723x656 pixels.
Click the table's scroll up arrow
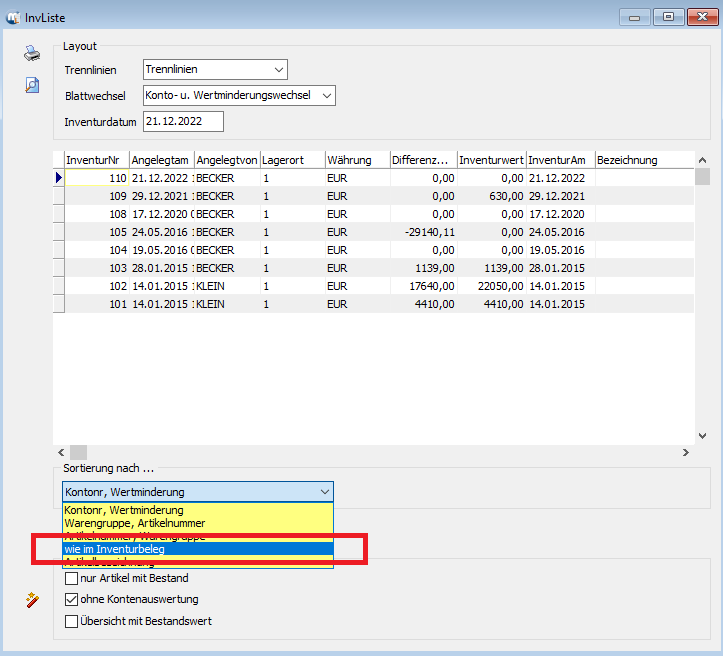click(702, 160)
